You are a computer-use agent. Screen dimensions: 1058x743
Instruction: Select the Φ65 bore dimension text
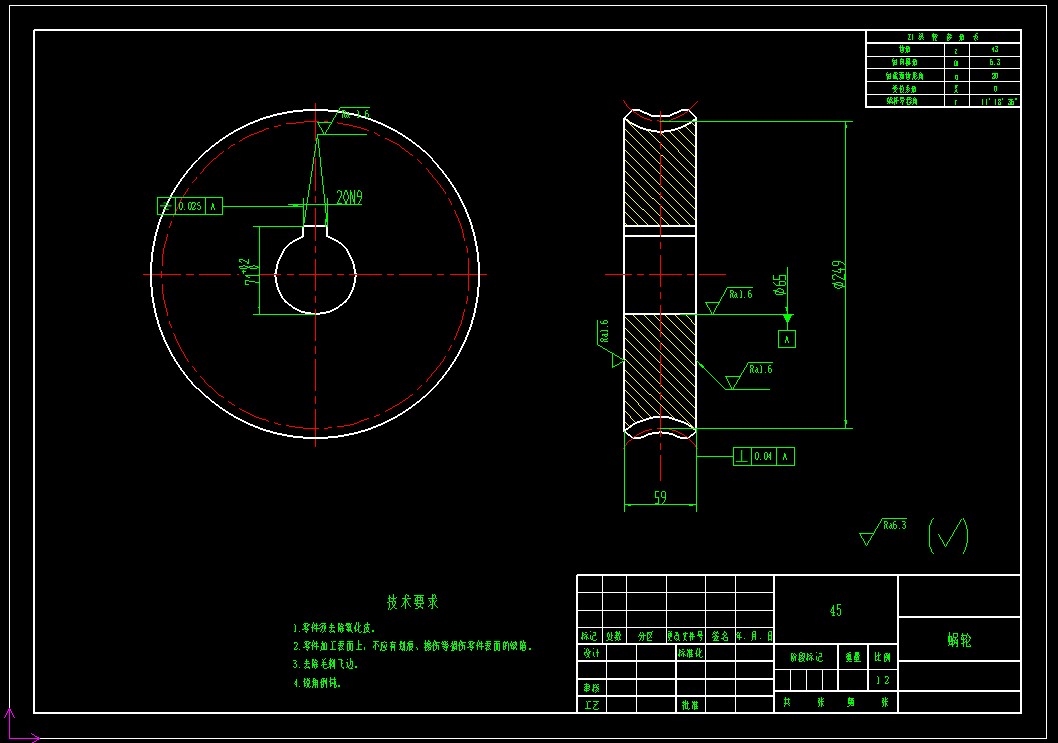click(x=780, y=285)
